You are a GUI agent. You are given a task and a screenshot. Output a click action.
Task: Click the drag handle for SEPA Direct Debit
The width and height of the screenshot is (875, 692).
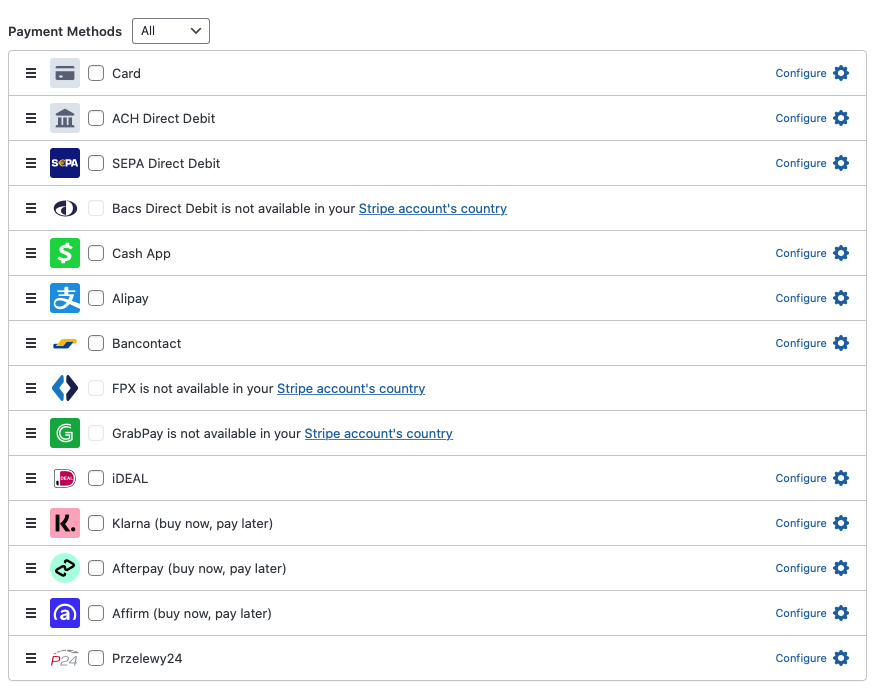coord(31,163)
